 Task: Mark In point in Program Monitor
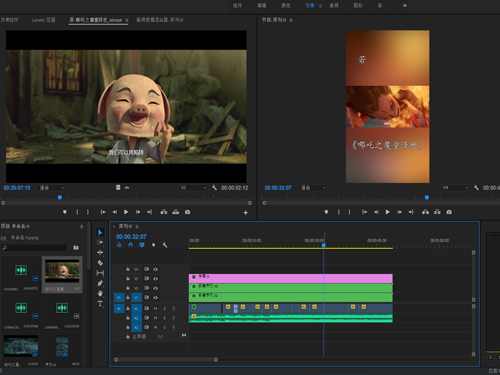pos(339,212)
